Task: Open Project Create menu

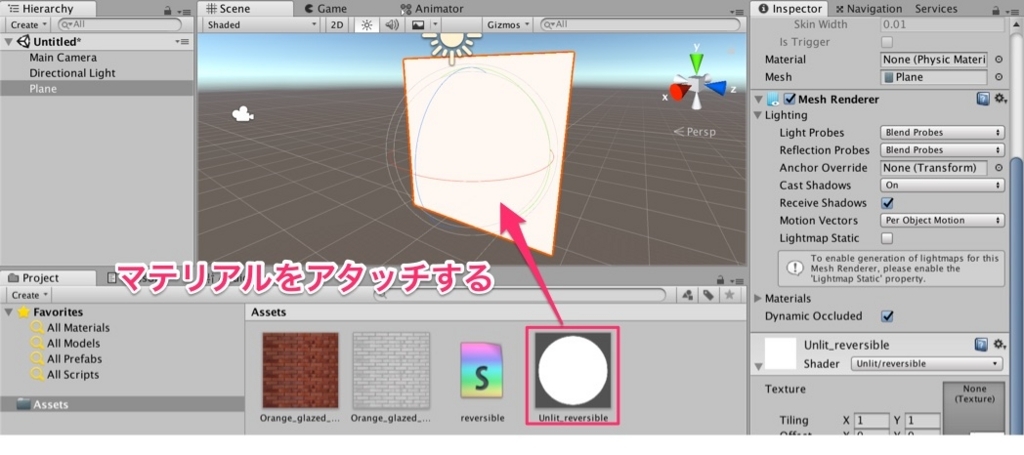Action: pyautogui.click(x=29, y=295)
